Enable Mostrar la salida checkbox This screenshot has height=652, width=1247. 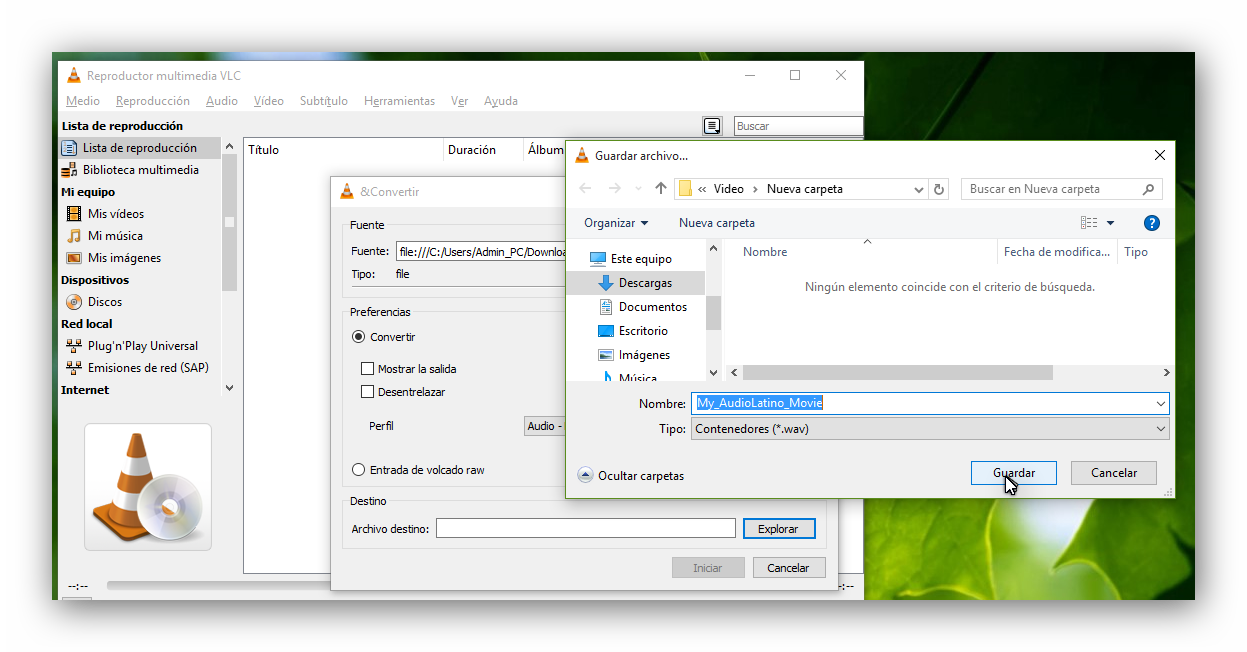click(367, 369)
